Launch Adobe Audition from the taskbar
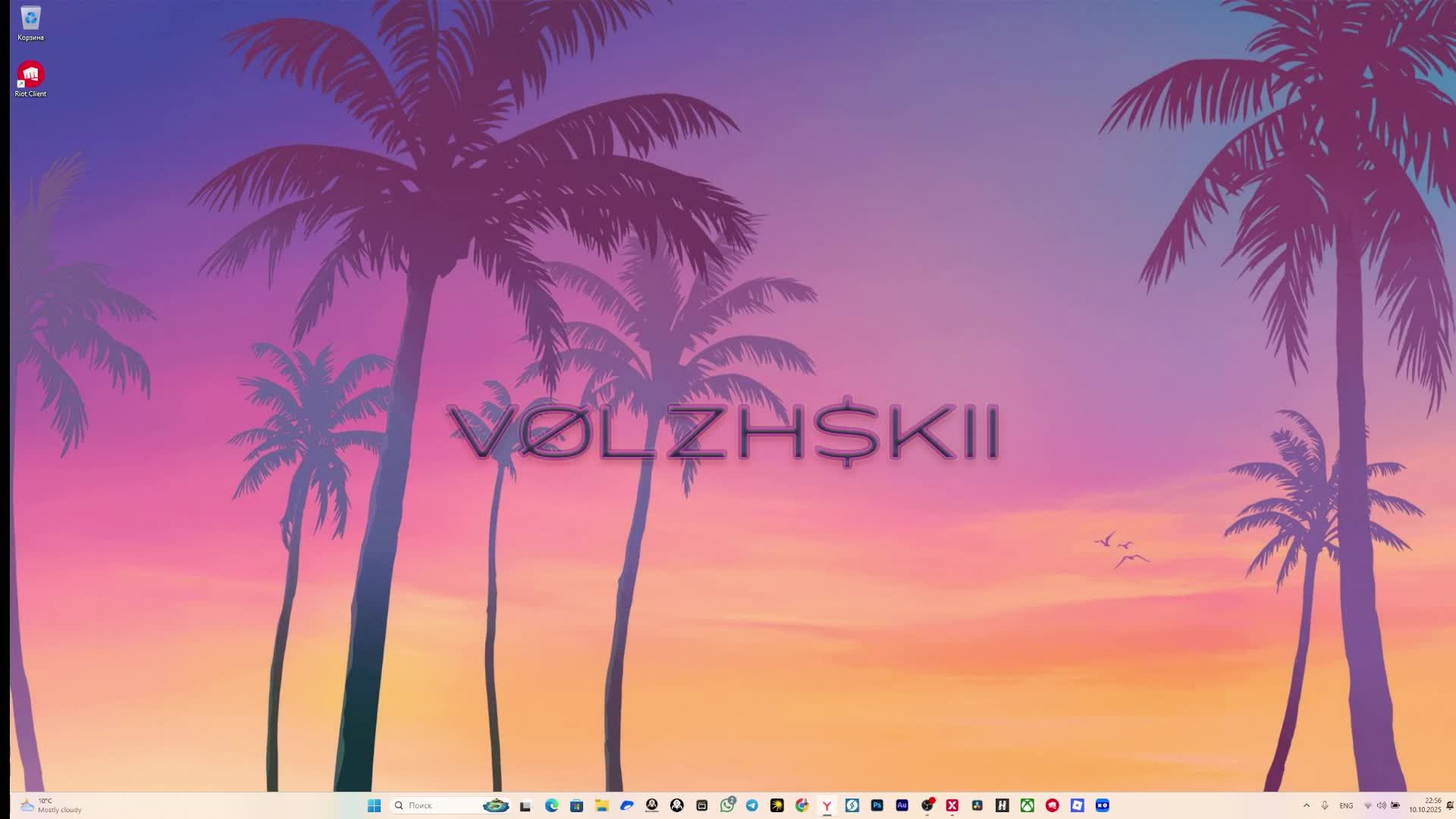 click(902, 805)
